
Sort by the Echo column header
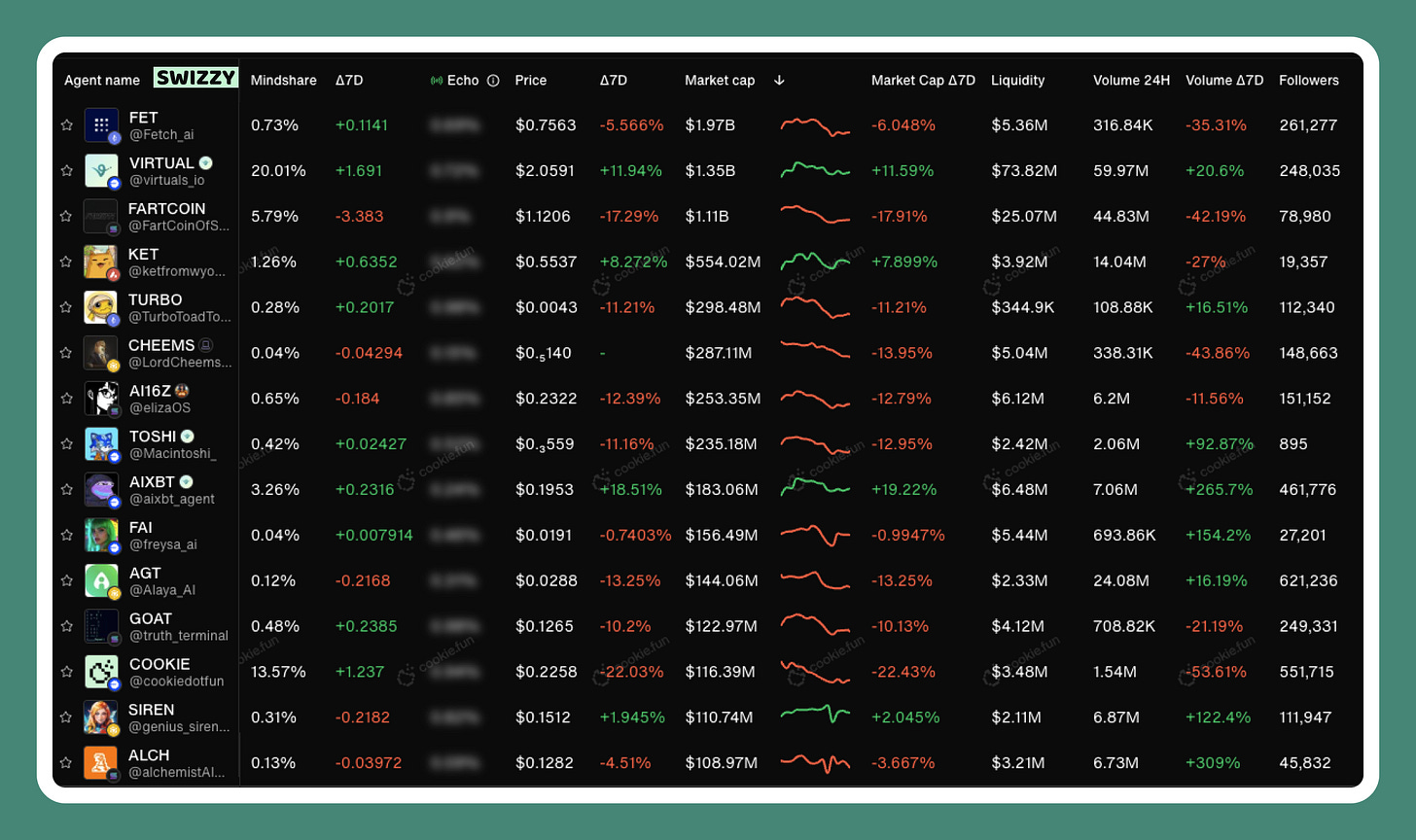tap(463, 81)
